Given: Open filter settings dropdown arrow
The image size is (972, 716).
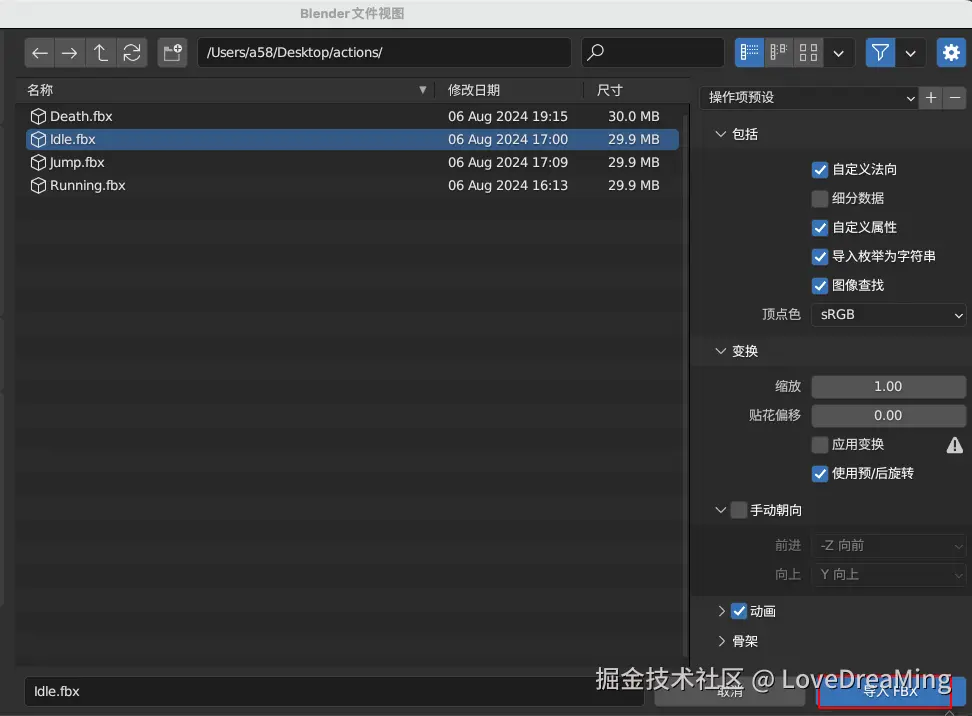Looking at the screenshot, I should coord(910,53).
